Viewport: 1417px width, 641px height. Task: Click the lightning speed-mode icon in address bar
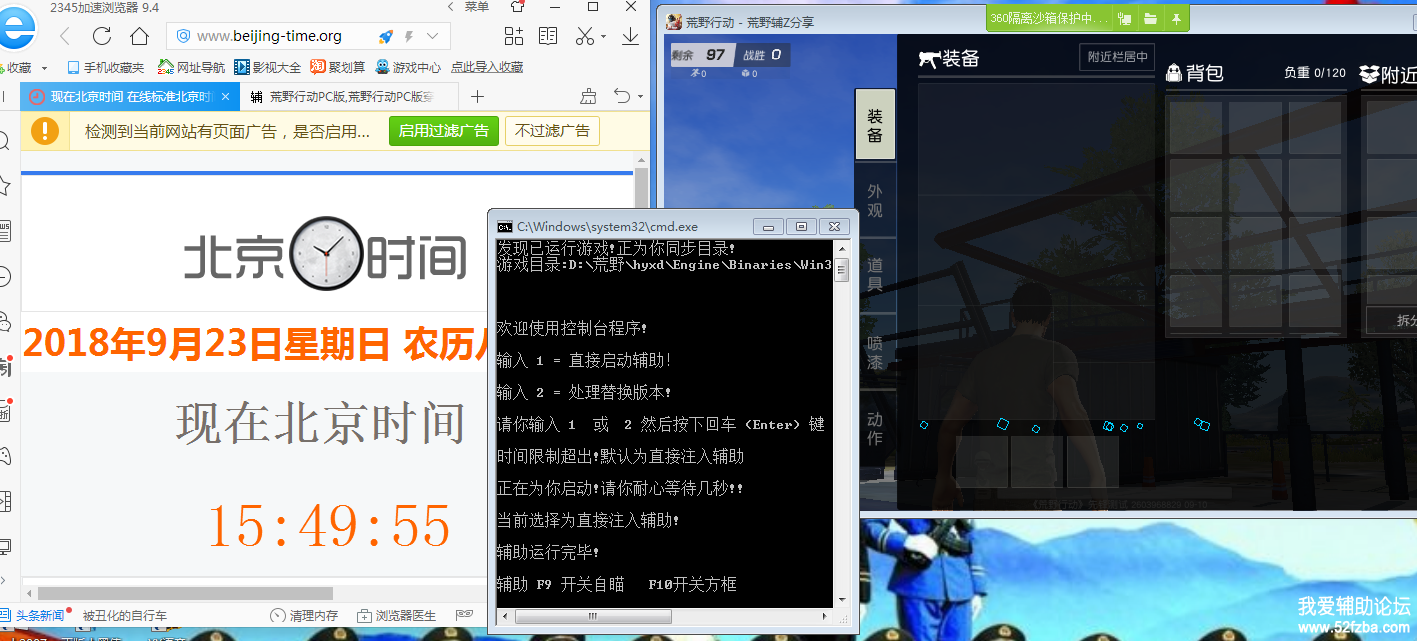pos(409,36)
